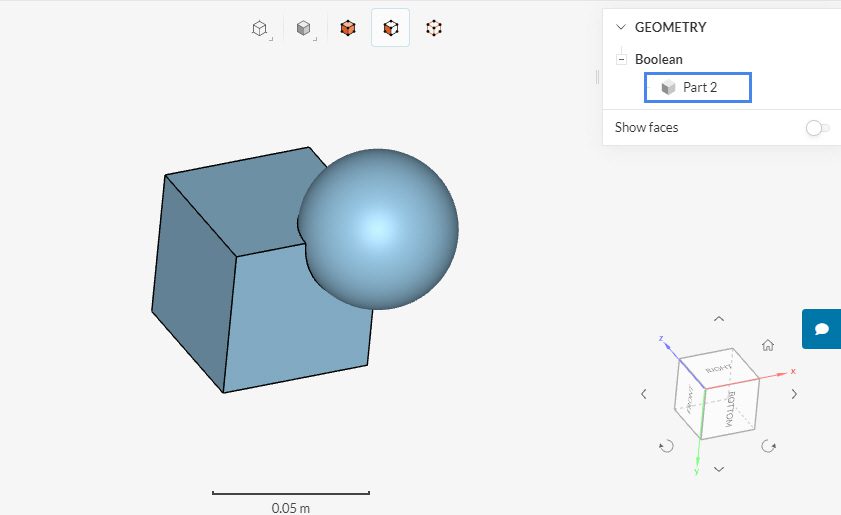Rotate the view up with the top chevron
The height and width of the screenshot is (515, 841).
coord(718,319)
